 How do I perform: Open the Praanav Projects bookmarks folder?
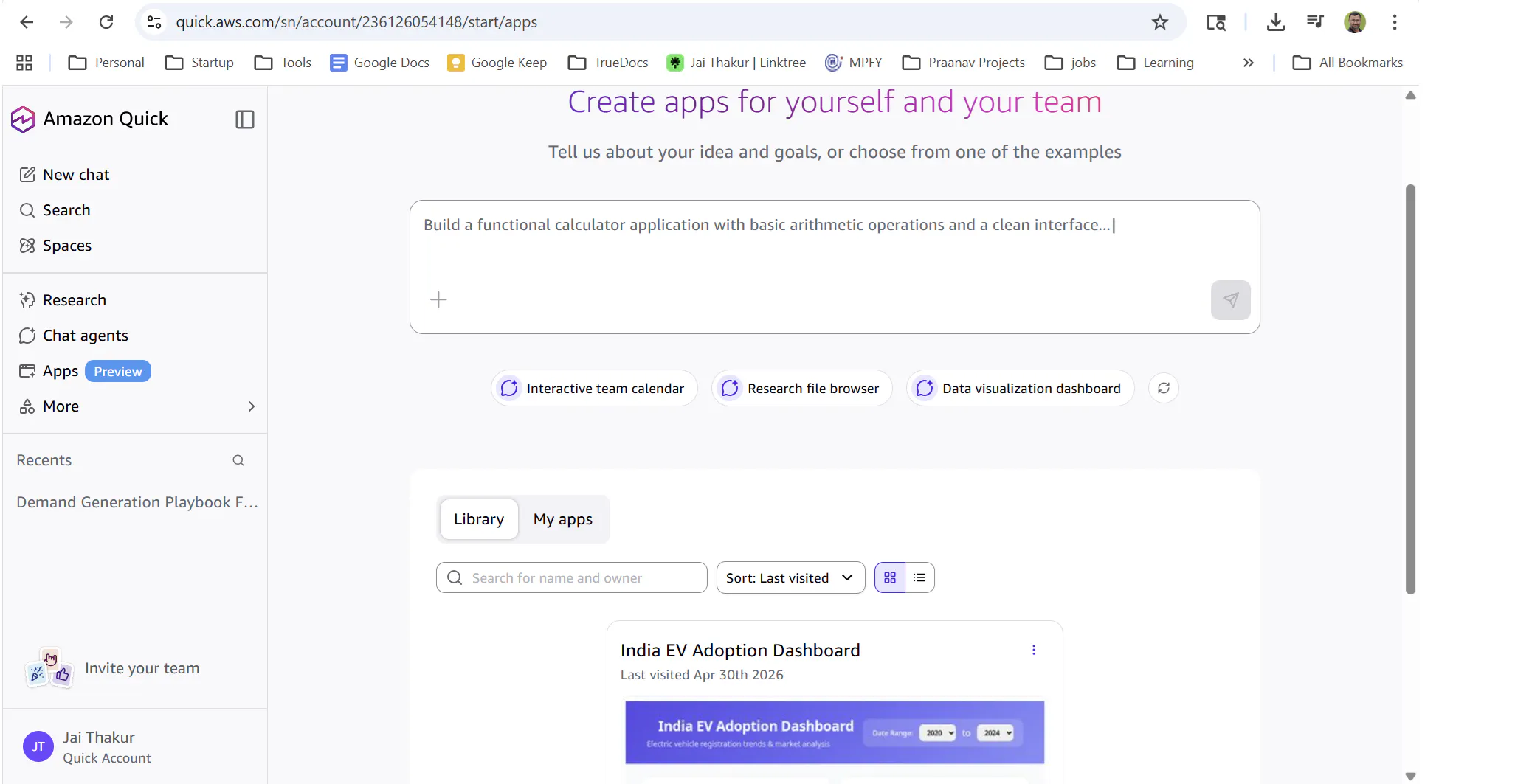pyautogui.click(x=963, y=63)
